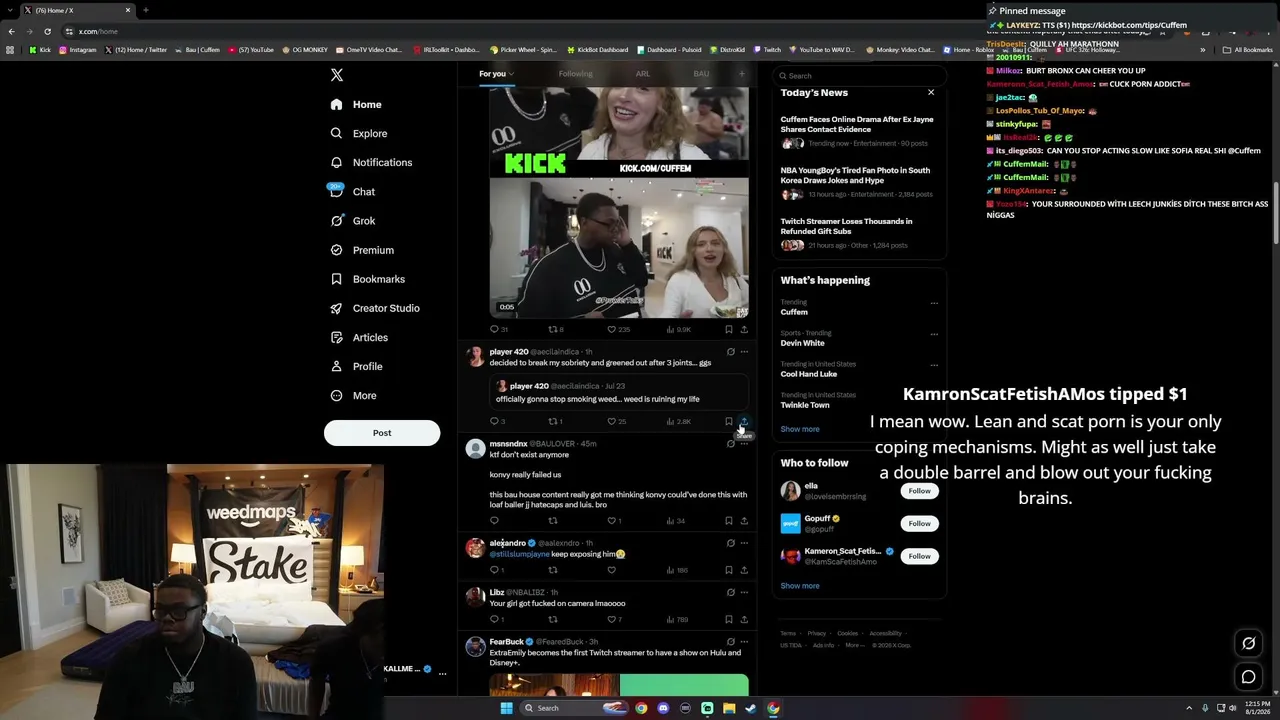
Task: Bookmark the player 420 post
Action: (x=728, y=421)
